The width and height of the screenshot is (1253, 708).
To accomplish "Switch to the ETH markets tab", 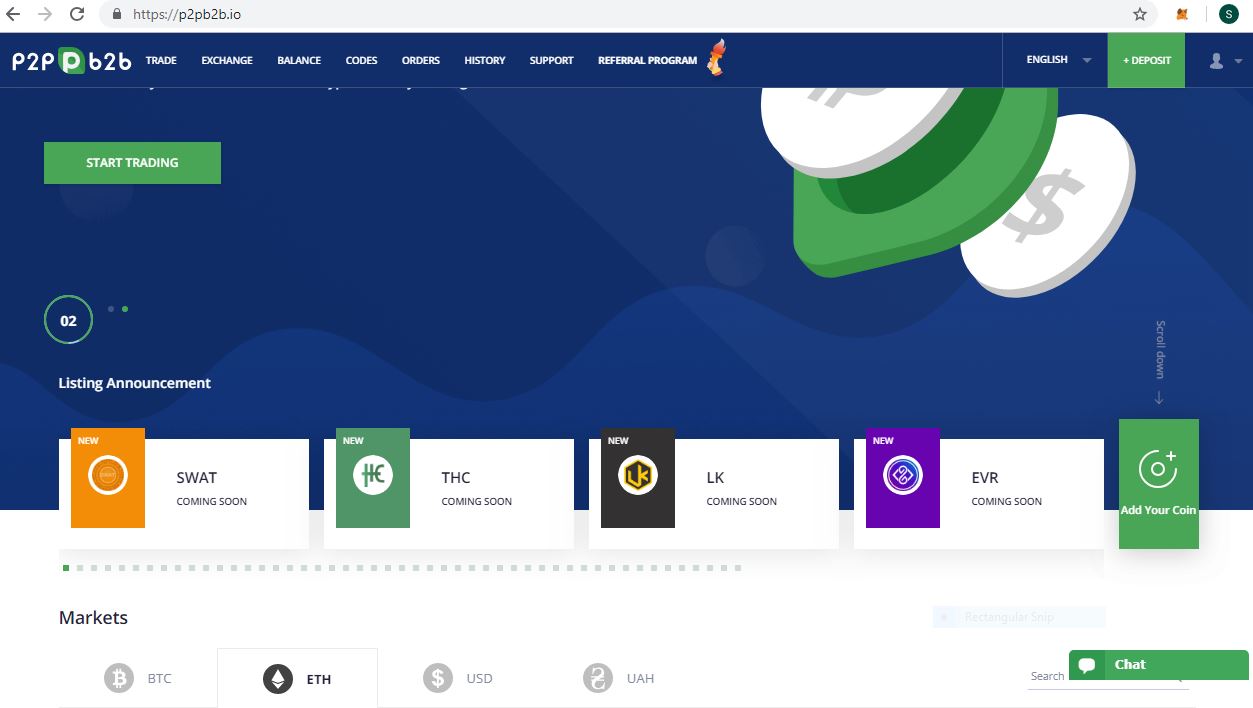I will pyautogui.click(x=297, y=679).
